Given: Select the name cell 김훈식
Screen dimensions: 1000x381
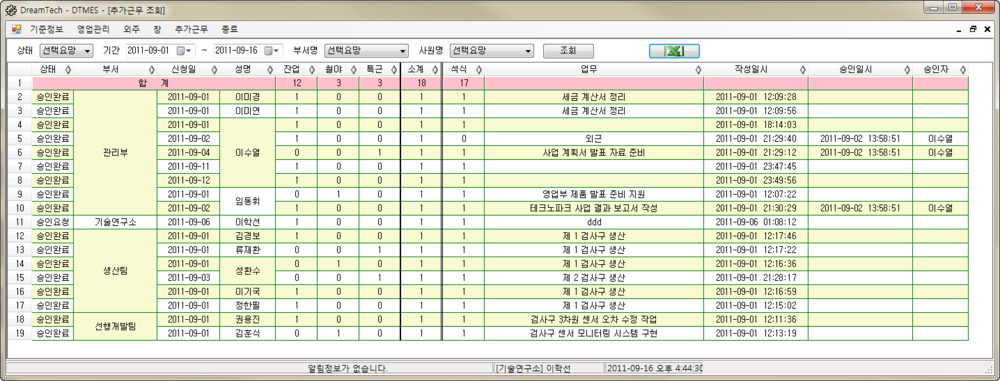Looking at the screenshot, I should click(247, 333).
